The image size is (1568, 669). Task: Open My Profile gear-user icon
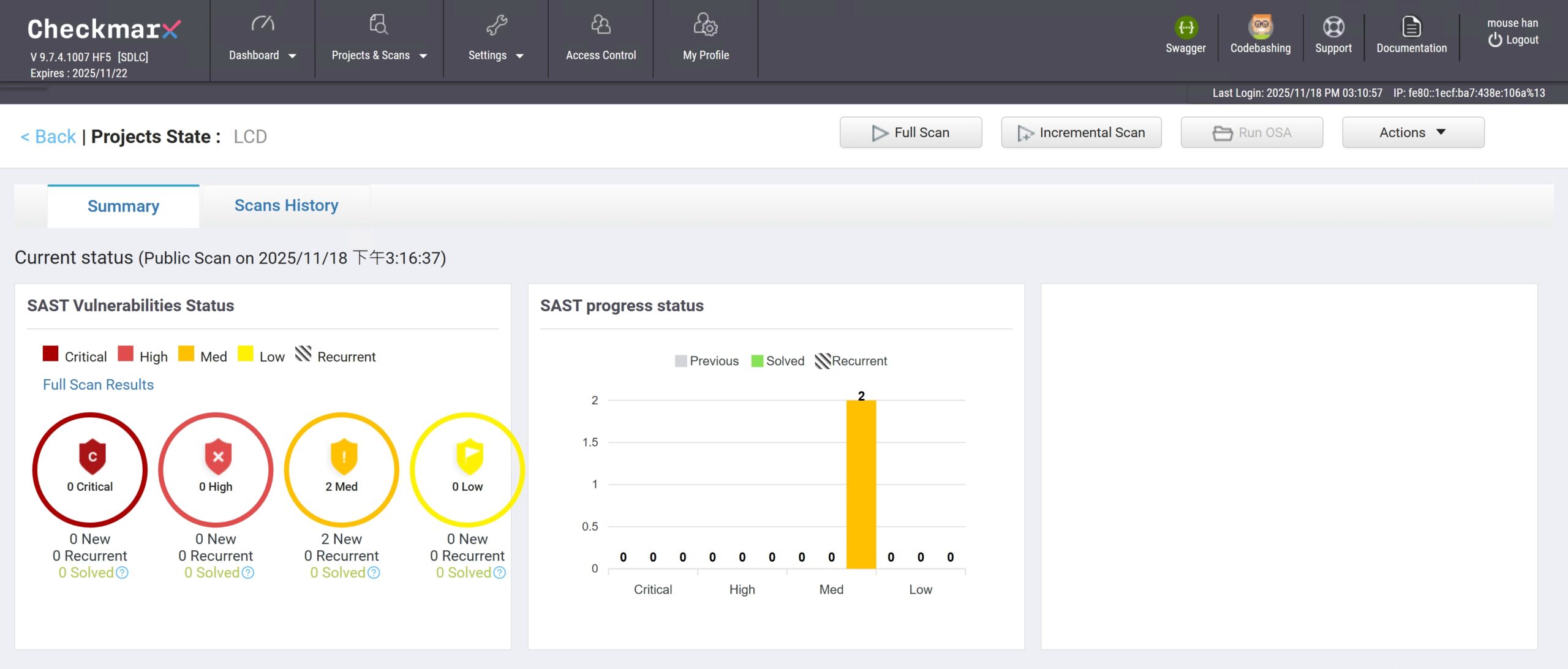[706, 25]
